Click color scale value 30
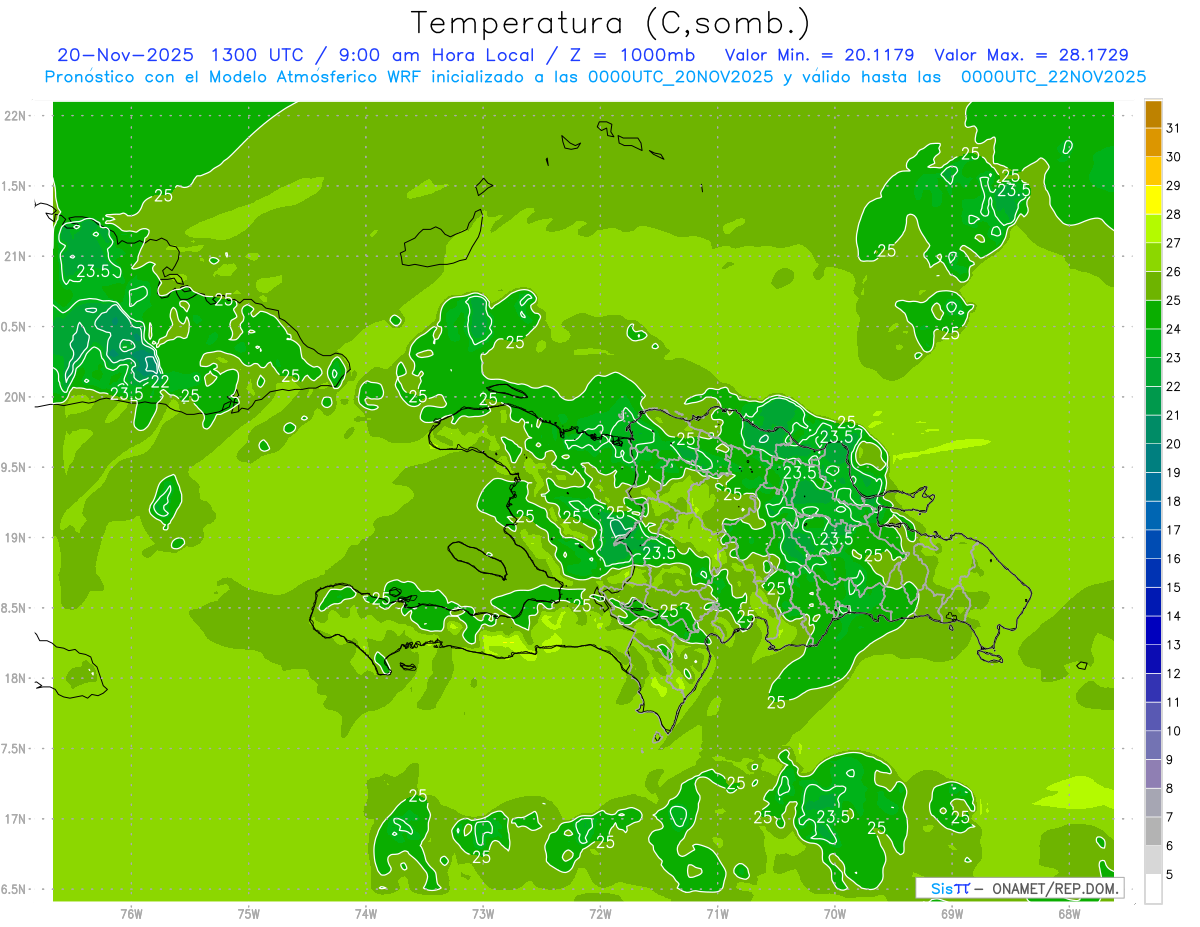The height and width of the screenshot is (927, 1200). pyautogui.click(x=1173, y=157)
